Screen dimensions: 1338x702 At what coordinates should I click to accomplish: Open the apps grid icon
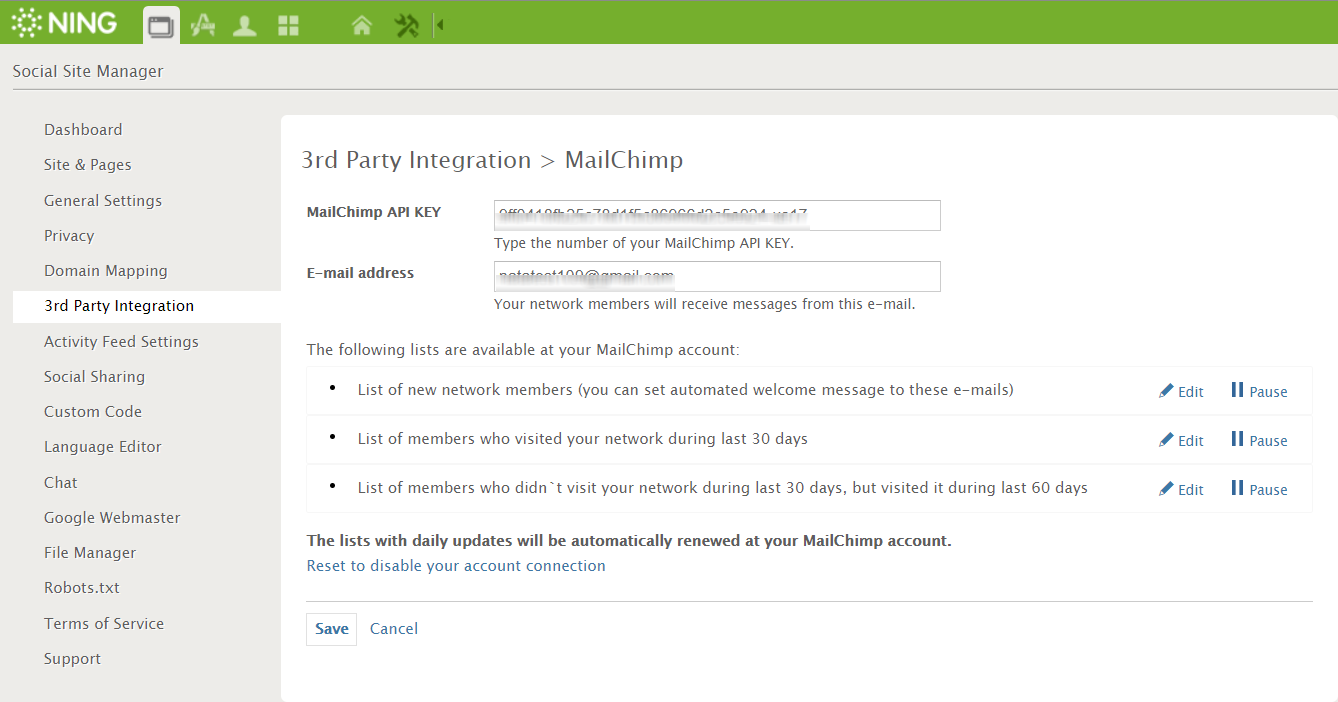288,26
